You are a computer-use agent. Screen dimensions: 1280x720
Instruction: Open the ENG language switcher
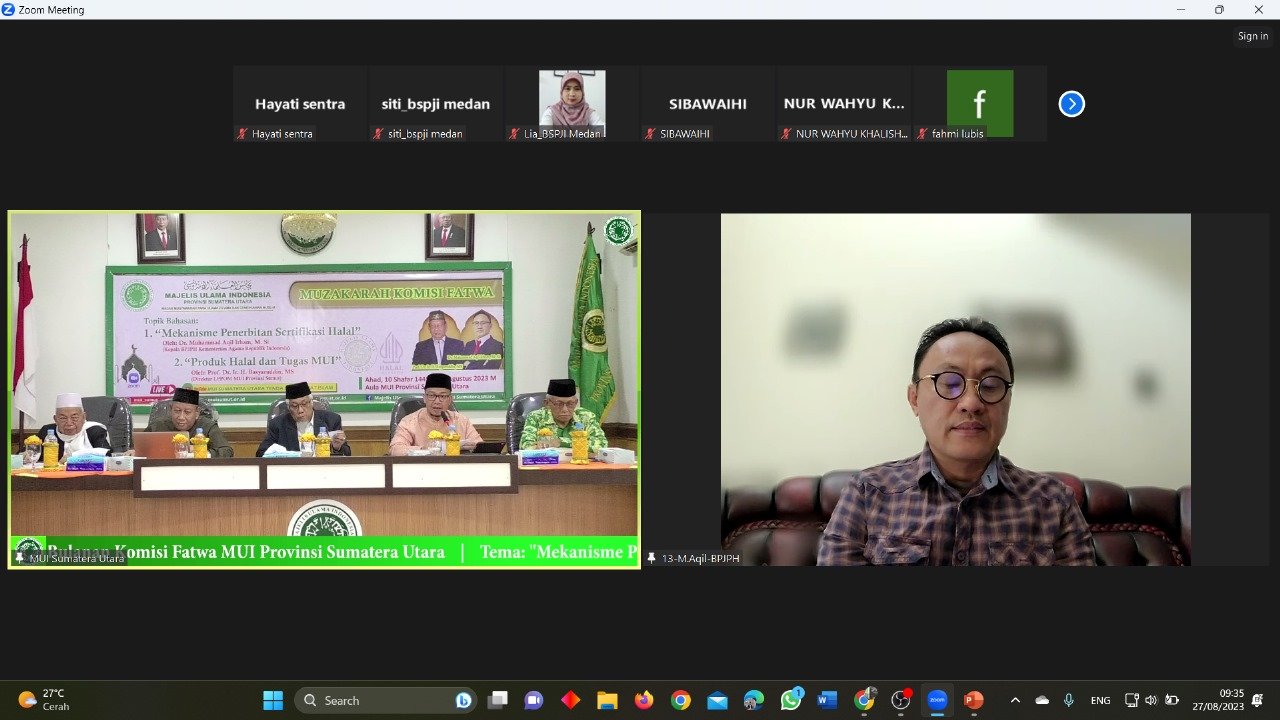(x=1100, y=700)
